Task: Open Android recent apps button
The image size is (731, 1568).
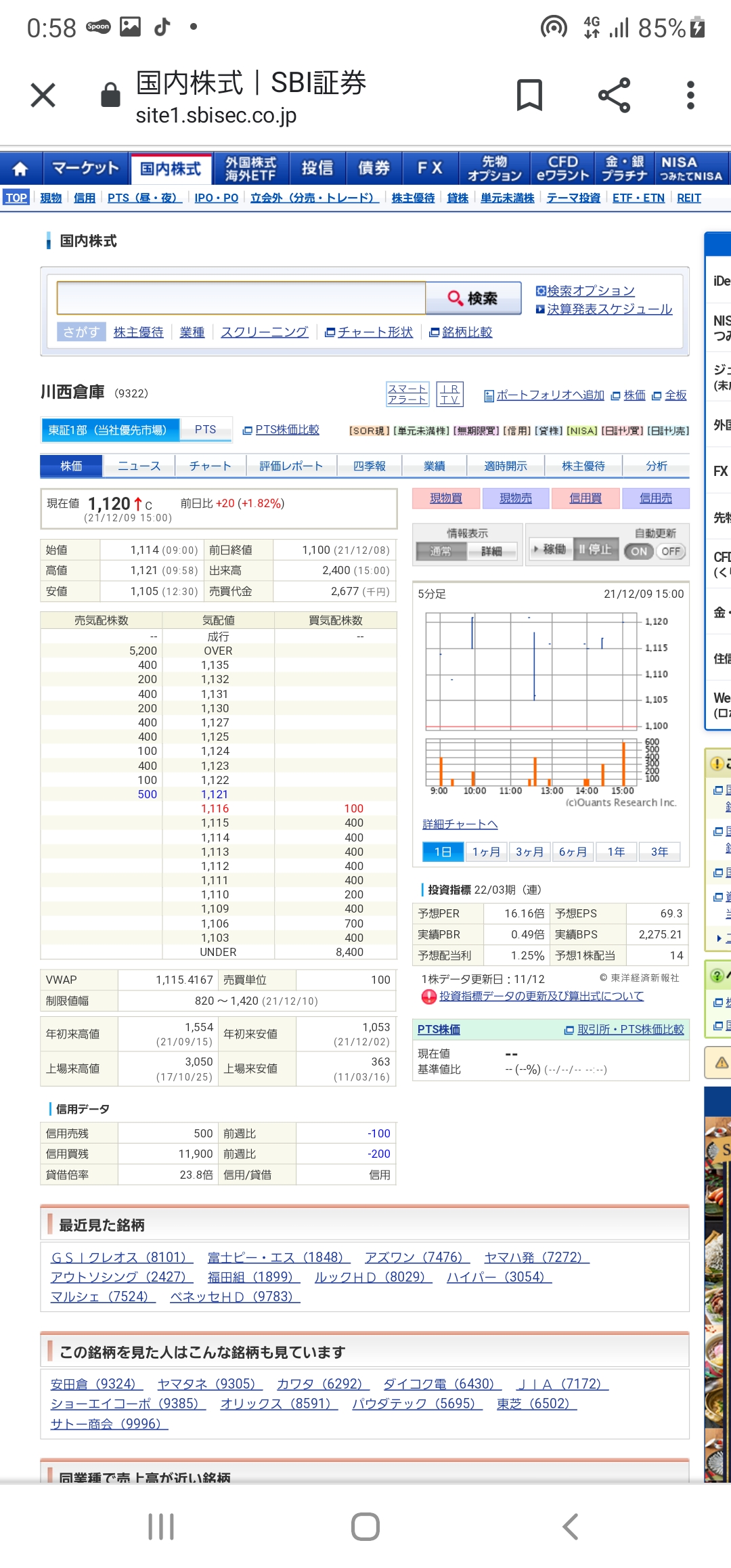Action: [161, 1527]
